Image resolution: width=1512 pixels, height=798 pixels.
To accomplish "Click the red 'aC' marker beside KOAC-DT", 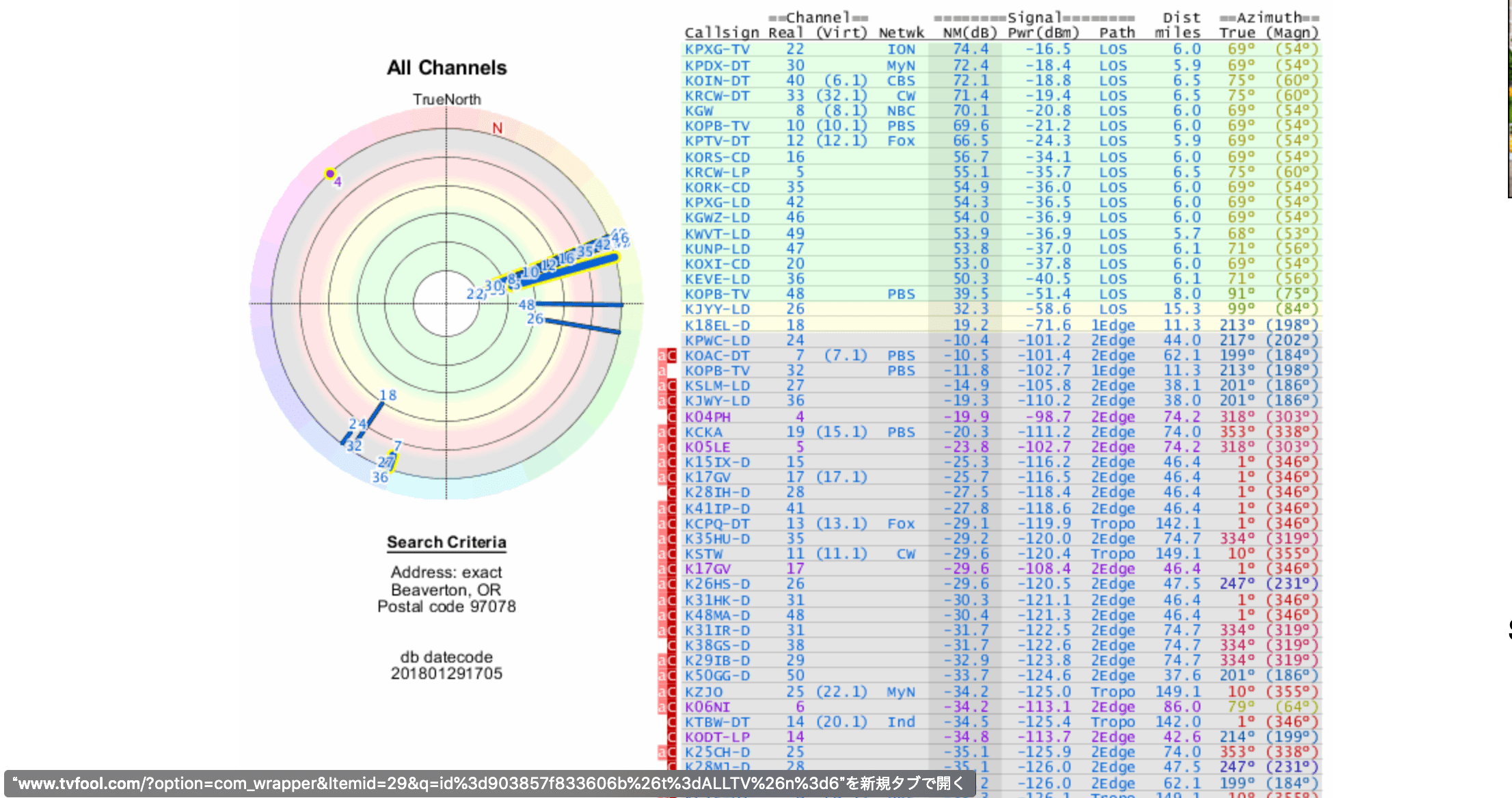I will point(666,356).
